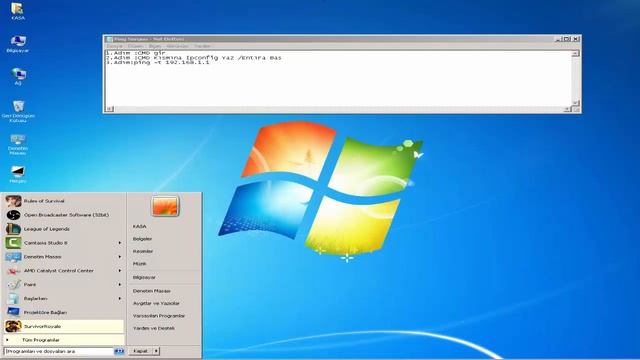Open the KASA folder icon on desktop
Screen dimensions: 640x360
point(18,11)
